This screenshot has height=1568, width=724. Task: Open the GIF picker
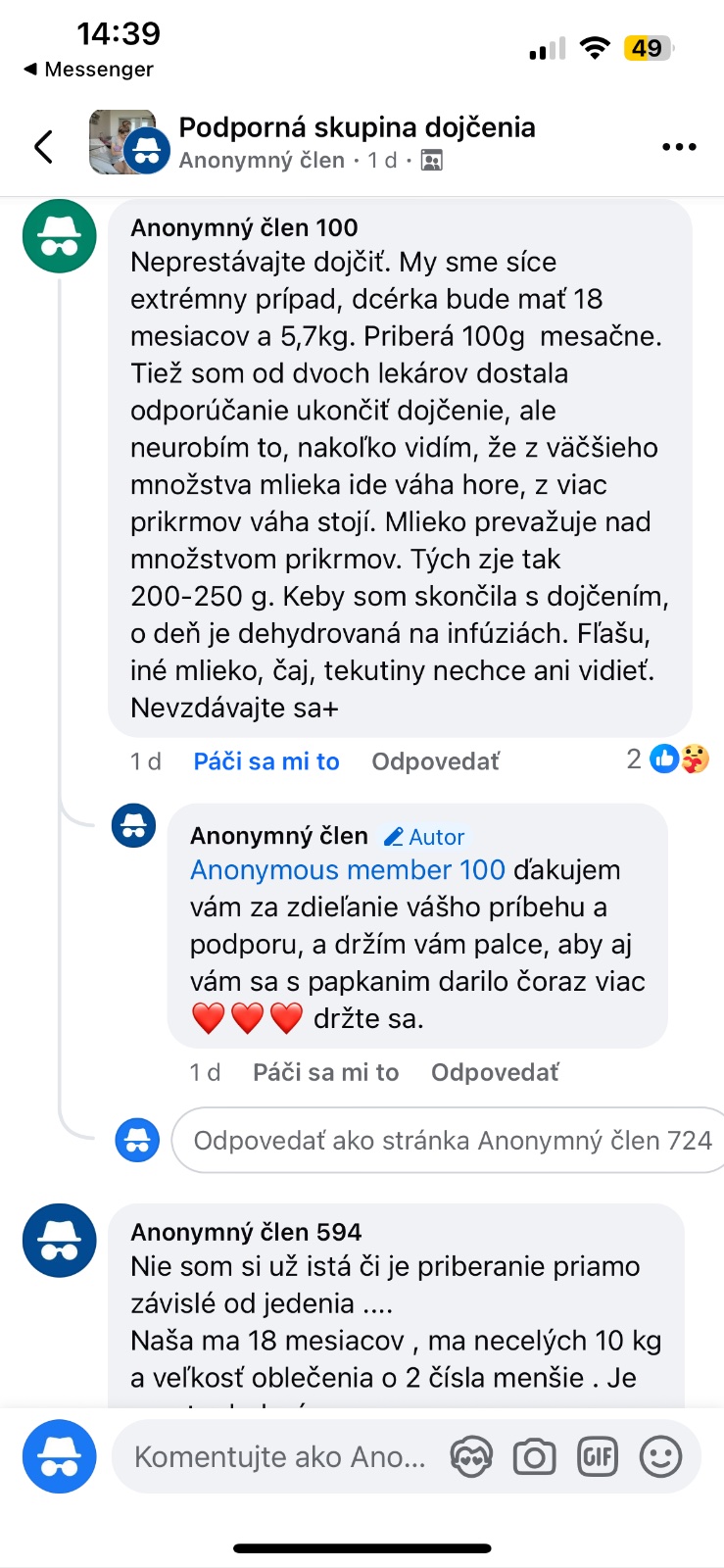598,1457
